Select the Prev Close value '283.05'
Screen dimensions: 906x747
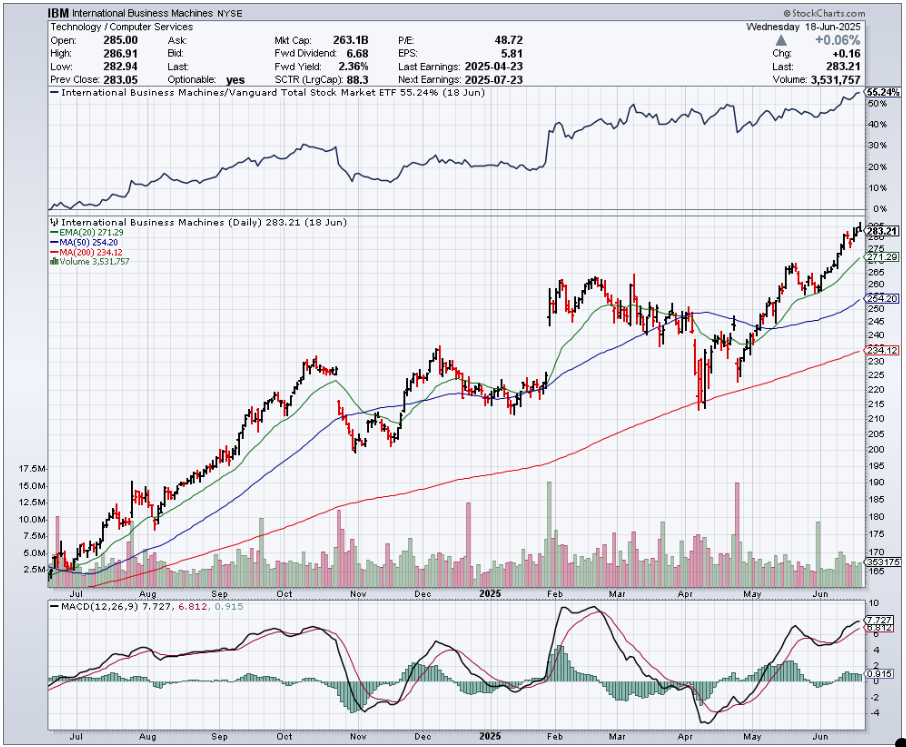point(120,80)
